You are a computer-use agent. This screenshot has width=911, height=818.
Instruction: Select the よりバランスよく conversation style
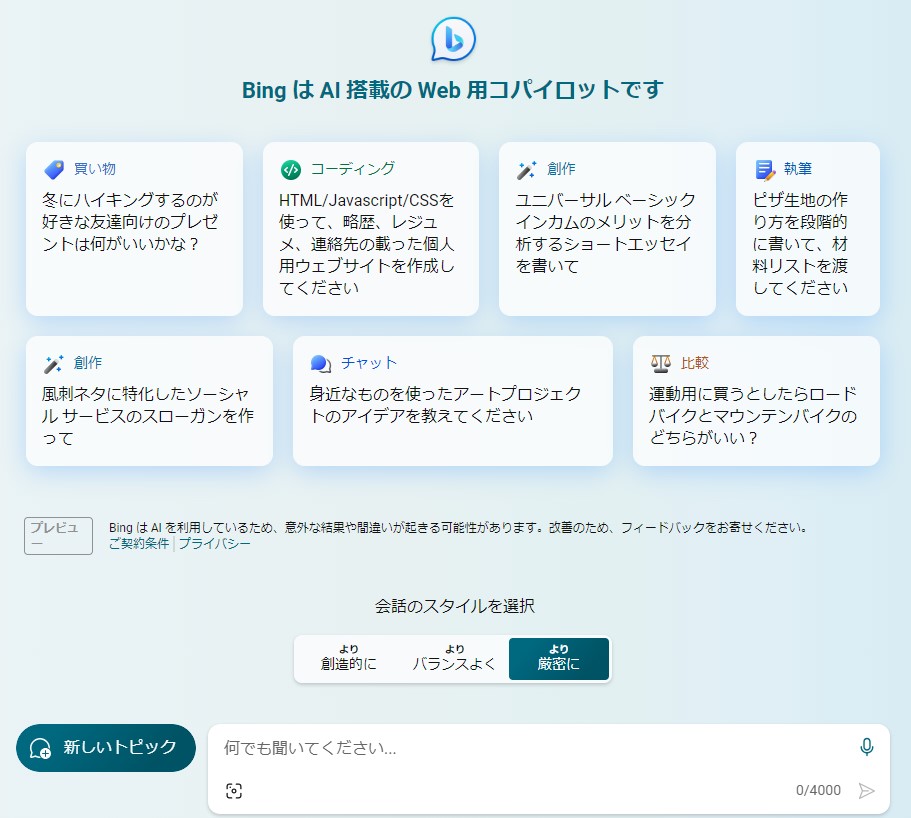coord(454,659)
